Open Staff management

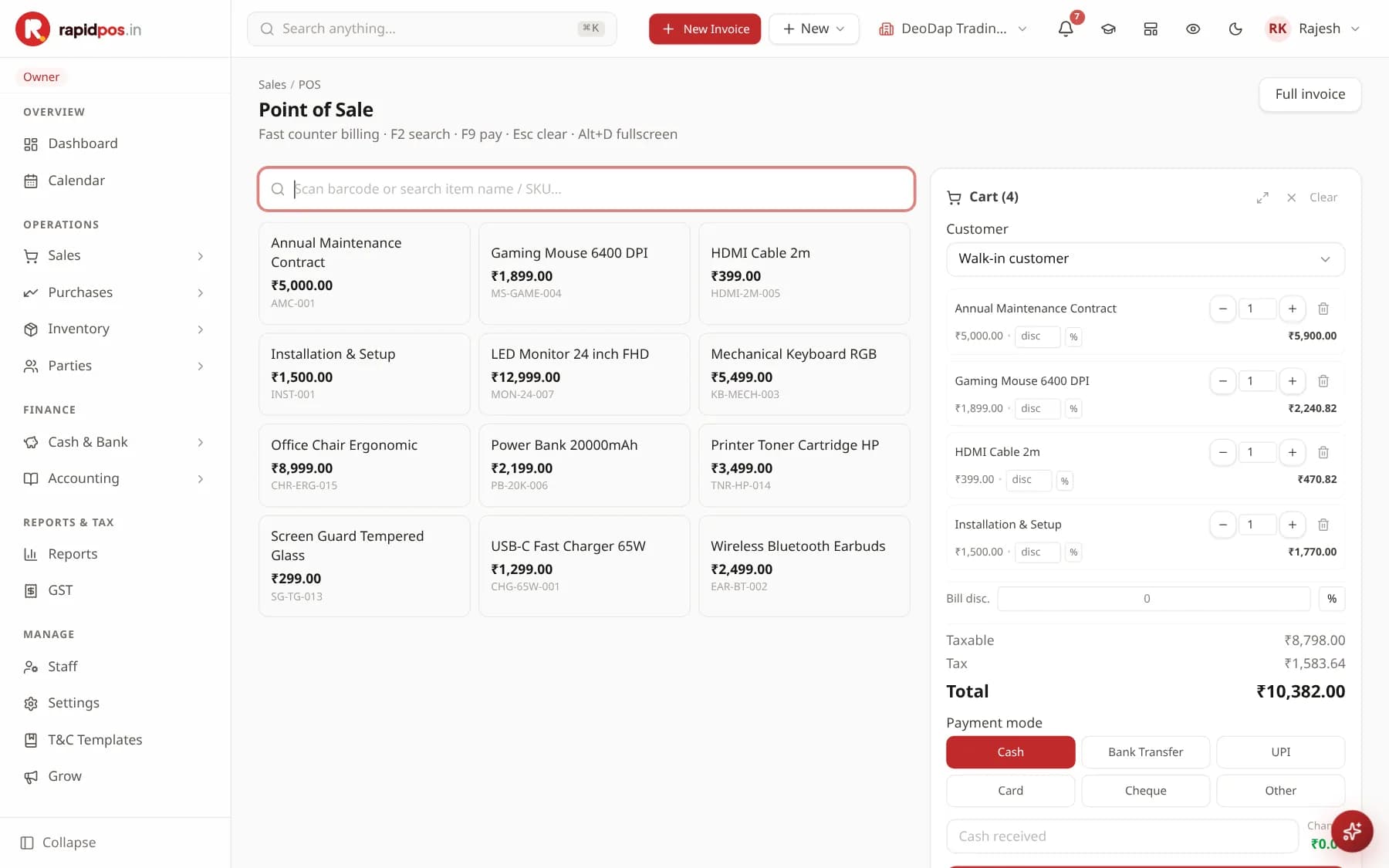(x=115, y=667)
